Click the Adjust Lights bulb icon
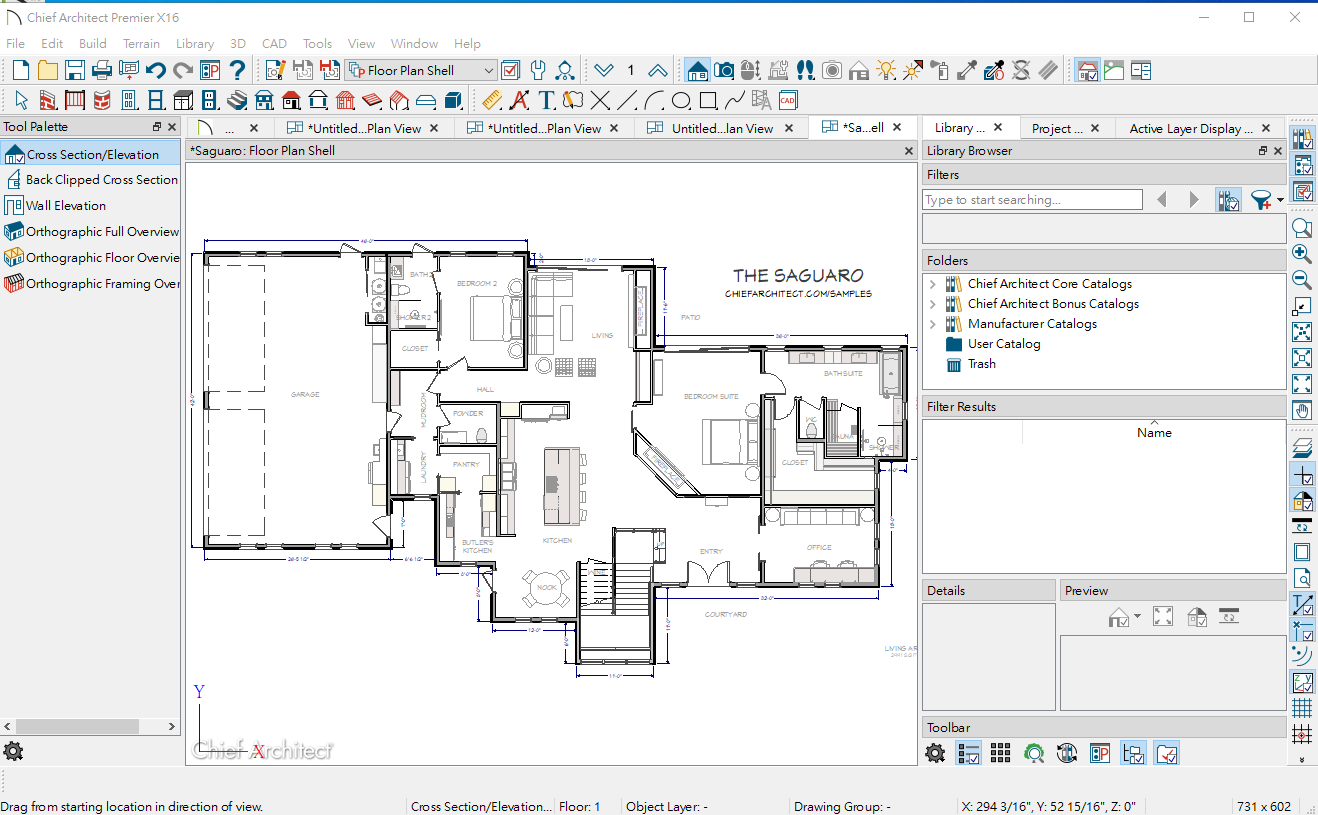 click(886, 70)
